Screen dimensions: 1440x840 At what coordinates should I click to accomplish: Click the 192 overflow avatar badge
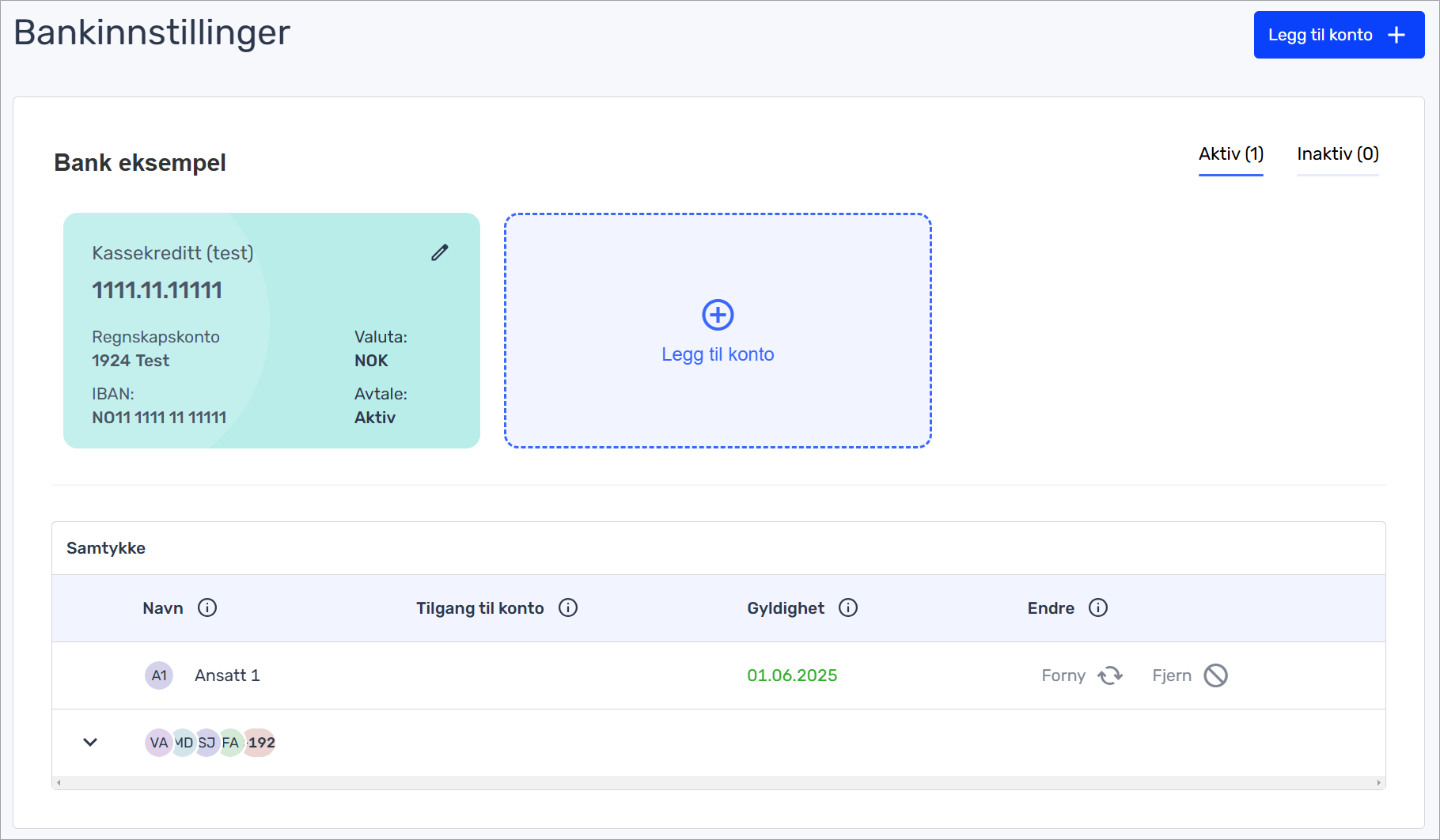pos(260,743)
